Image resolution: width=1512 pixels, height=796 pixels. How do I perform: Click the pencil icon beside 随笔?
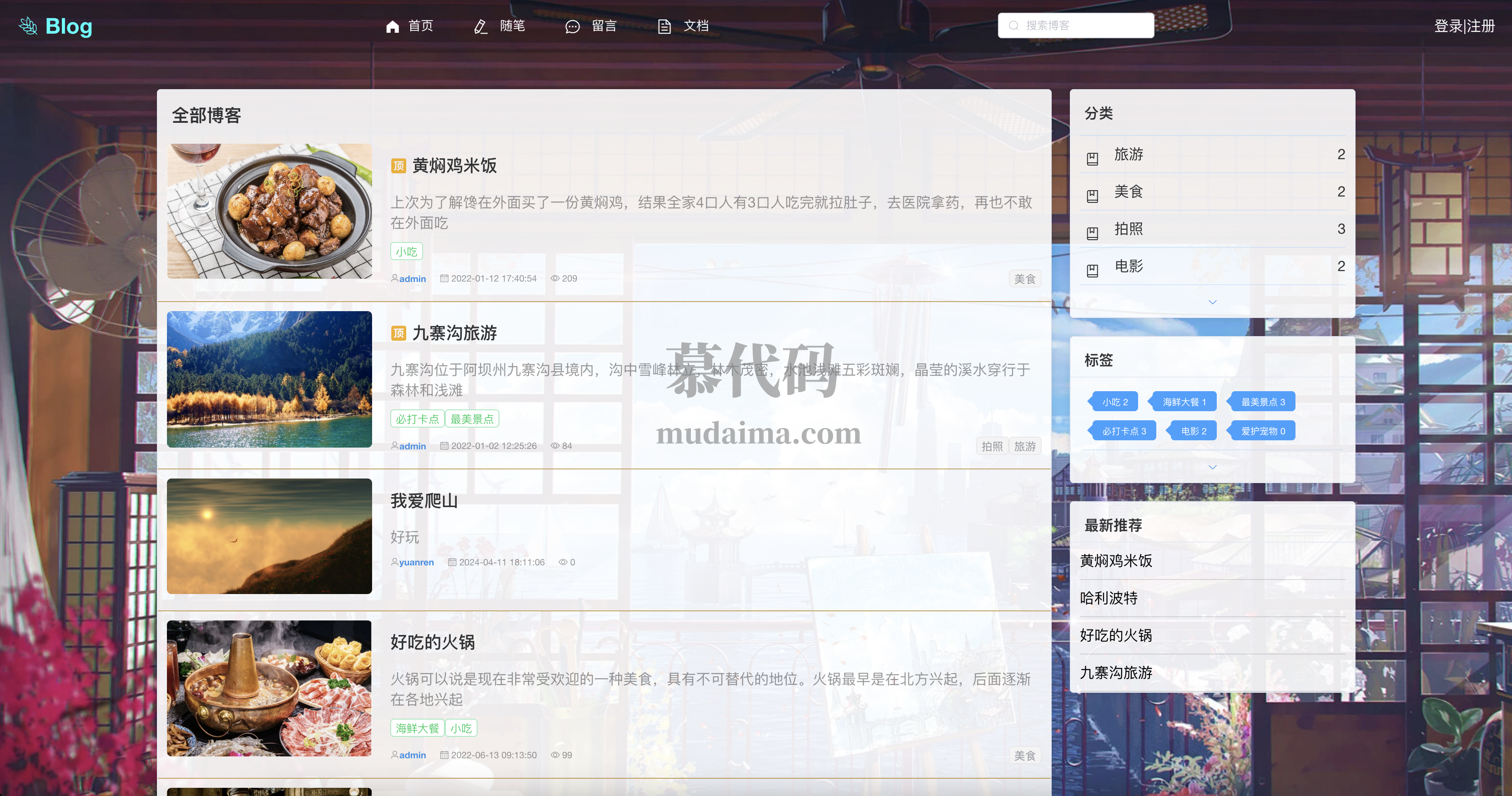click(x=481, y=26)
